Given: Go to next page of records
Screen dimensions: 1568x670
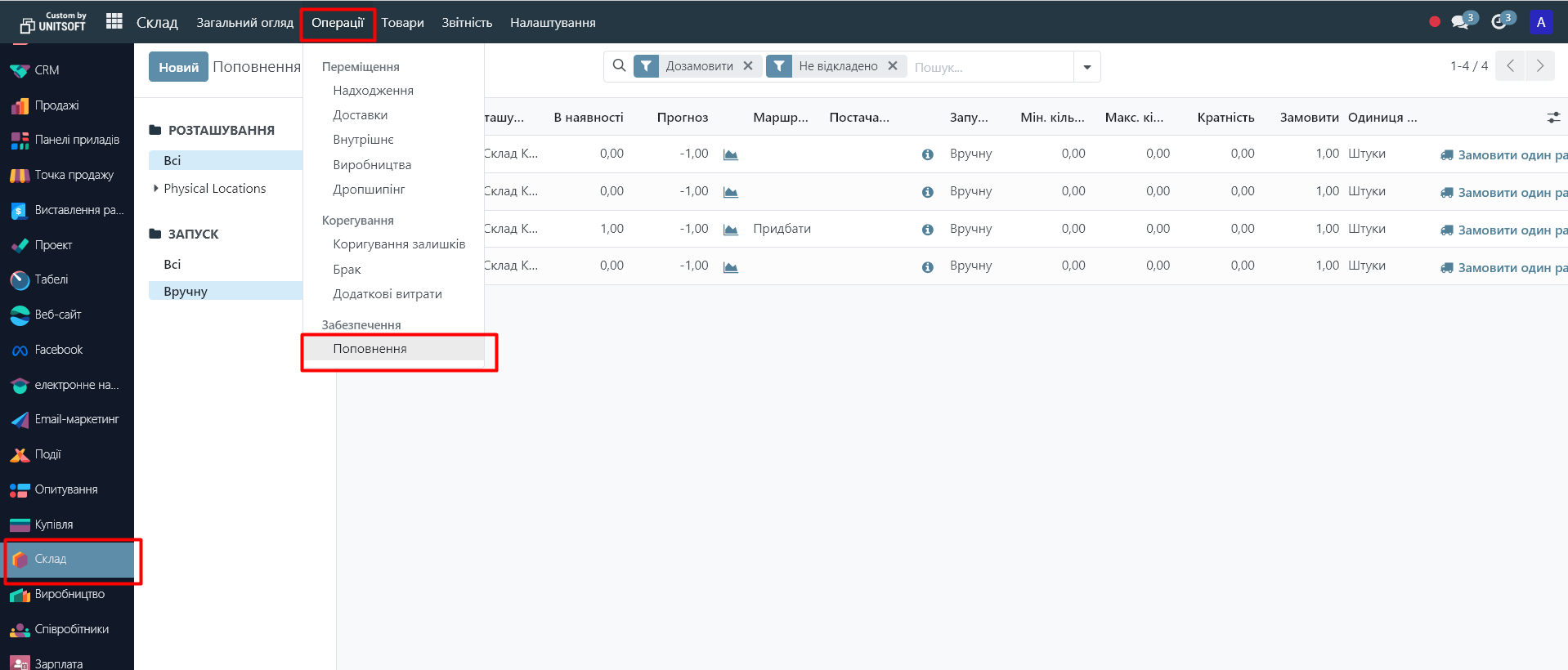Looking at the screenshot, I should point(1539,66).
